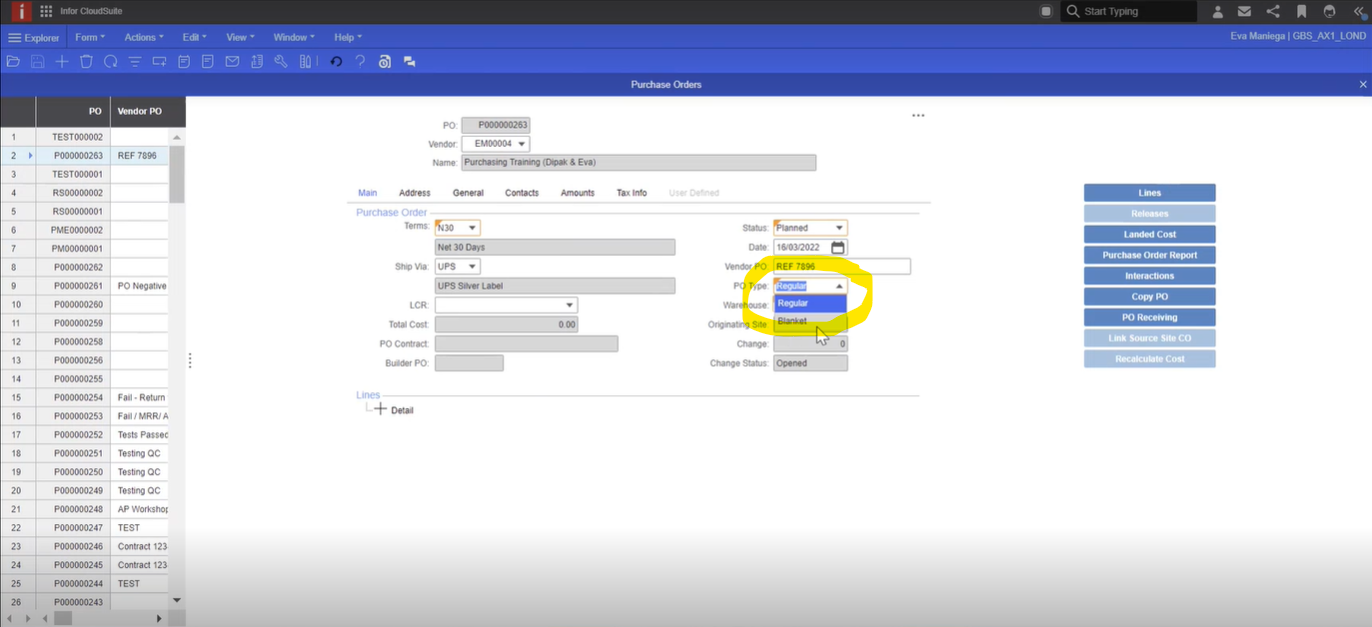Screen dimensions: 1372x627
Task: Click the filter lines icon in toolbar
Action: pos(135,62)
